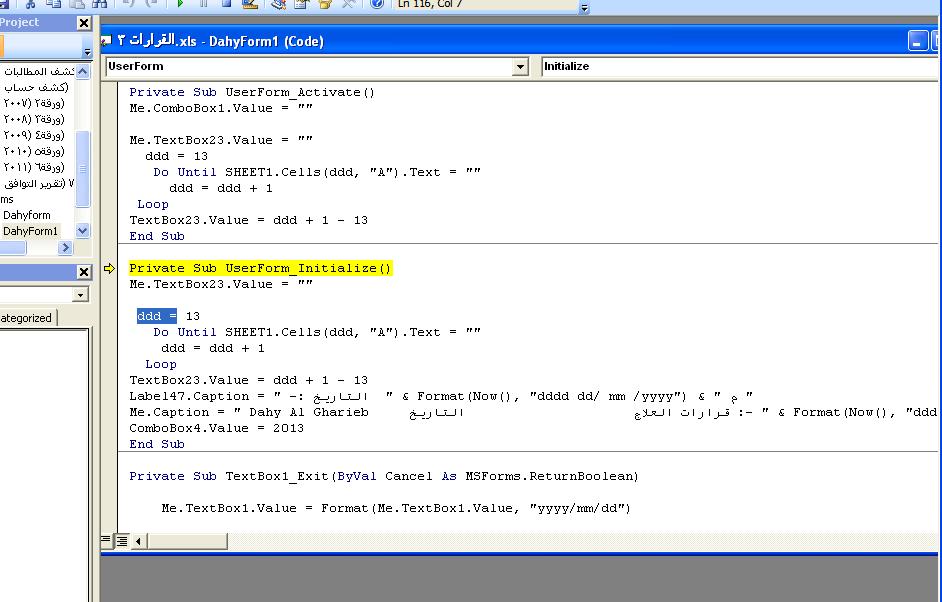Click Ln 116, Col 7 position indicator
The height and width of the screenshot is (602, 942).
tap(430, 4)
